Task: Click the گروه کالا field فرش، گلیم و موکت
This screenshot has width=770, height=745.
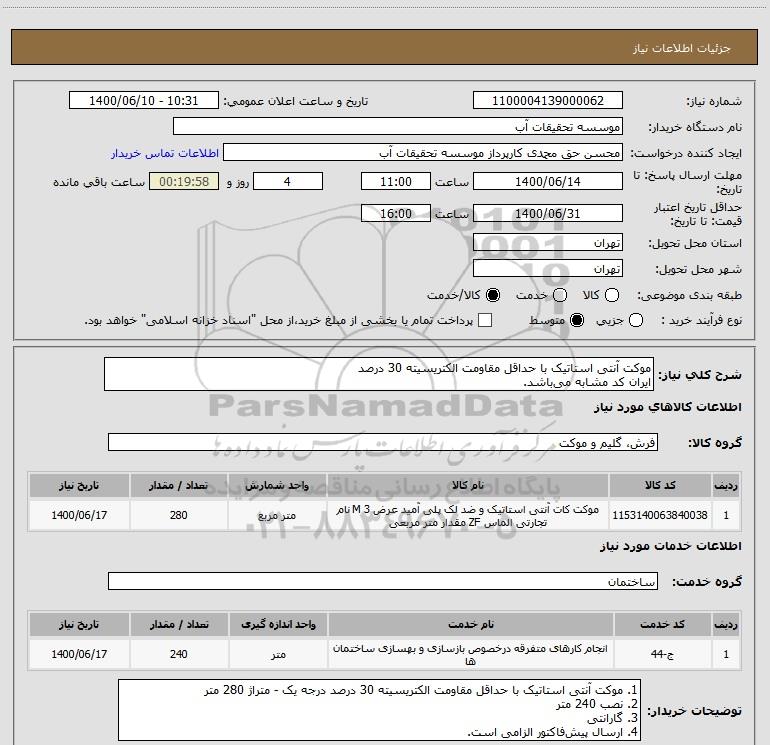Action: (x=383, y=442)
